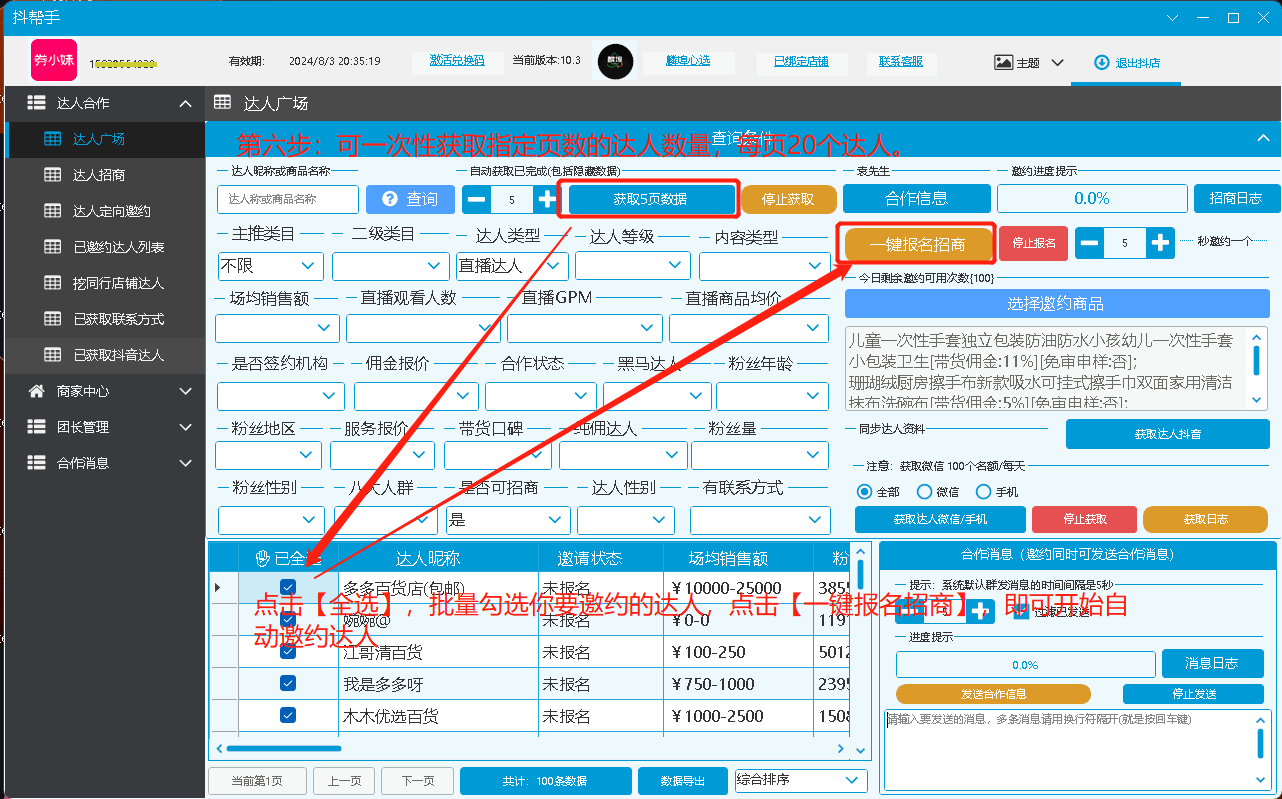Open the 综合排序 sort dropdown
The height and width of the screenshot is (799, 1282).
(800, 781)
